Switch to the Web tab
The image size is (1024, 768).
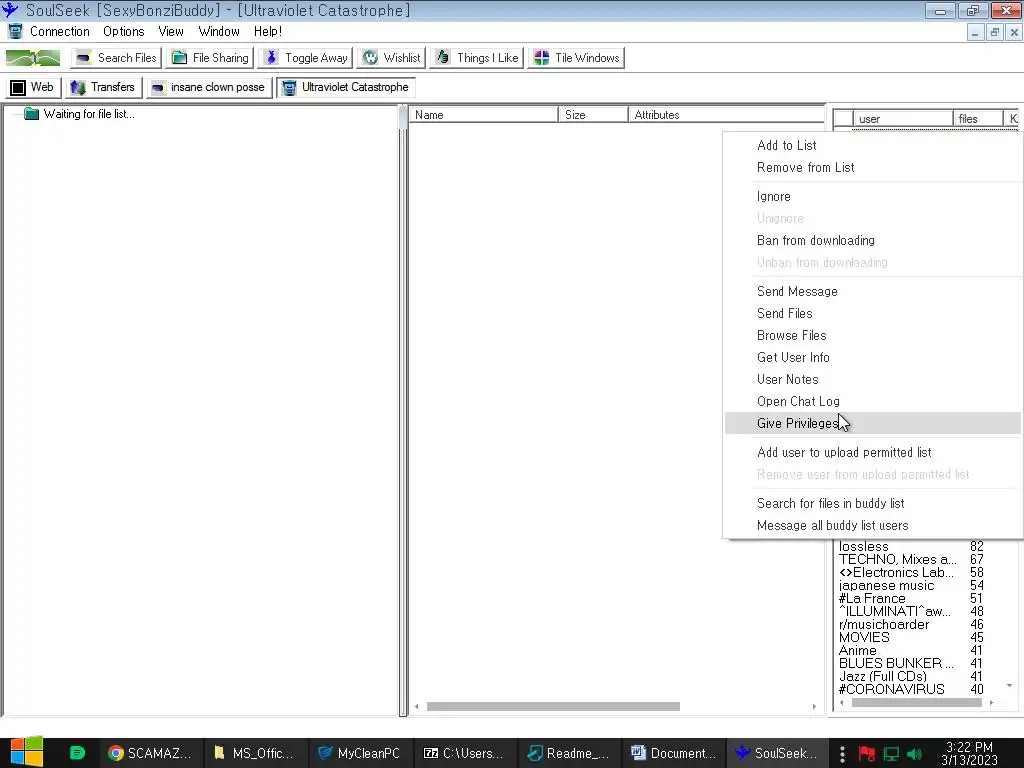33,87
